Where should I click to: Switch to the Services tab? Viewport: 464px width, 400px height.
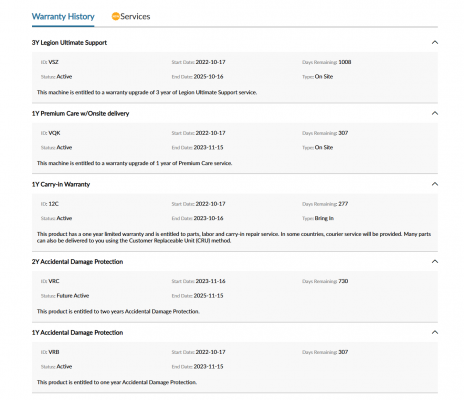[x=135, y=17]
